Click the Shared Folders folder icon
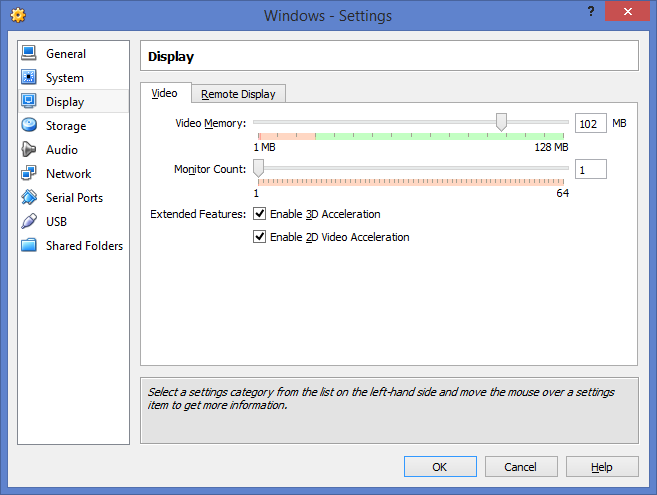 [x=28, y=245]
